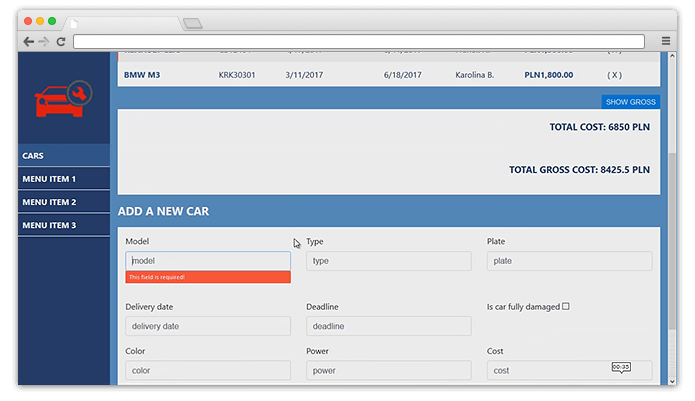
Task: Focus the Model input field
Action: click(208, 260)
